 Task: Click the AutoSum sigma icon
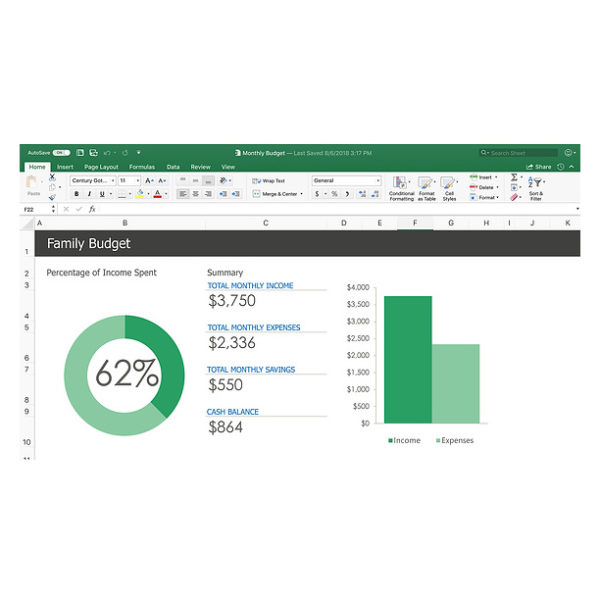[515, 178]
